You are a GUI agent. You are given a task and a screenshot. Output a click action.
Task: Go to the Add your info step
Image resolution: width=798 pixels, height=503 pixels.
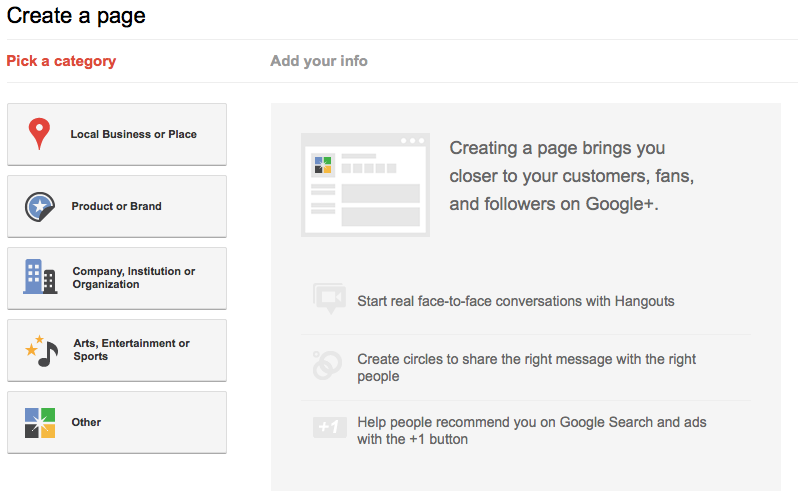point(318,61)
